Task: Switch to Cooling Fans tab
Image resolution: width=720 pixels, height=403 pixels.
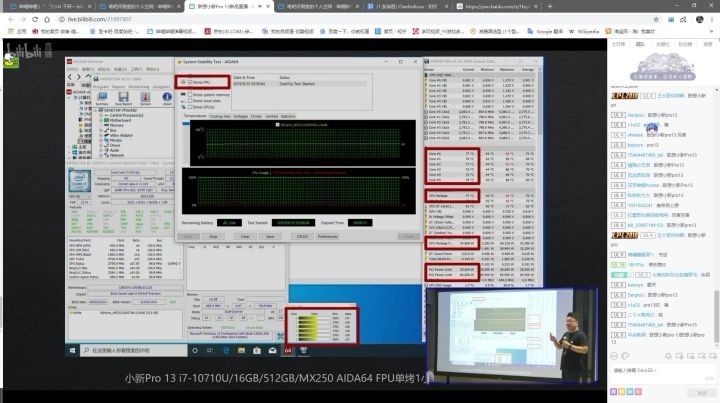Action: (x=220, y=116)
